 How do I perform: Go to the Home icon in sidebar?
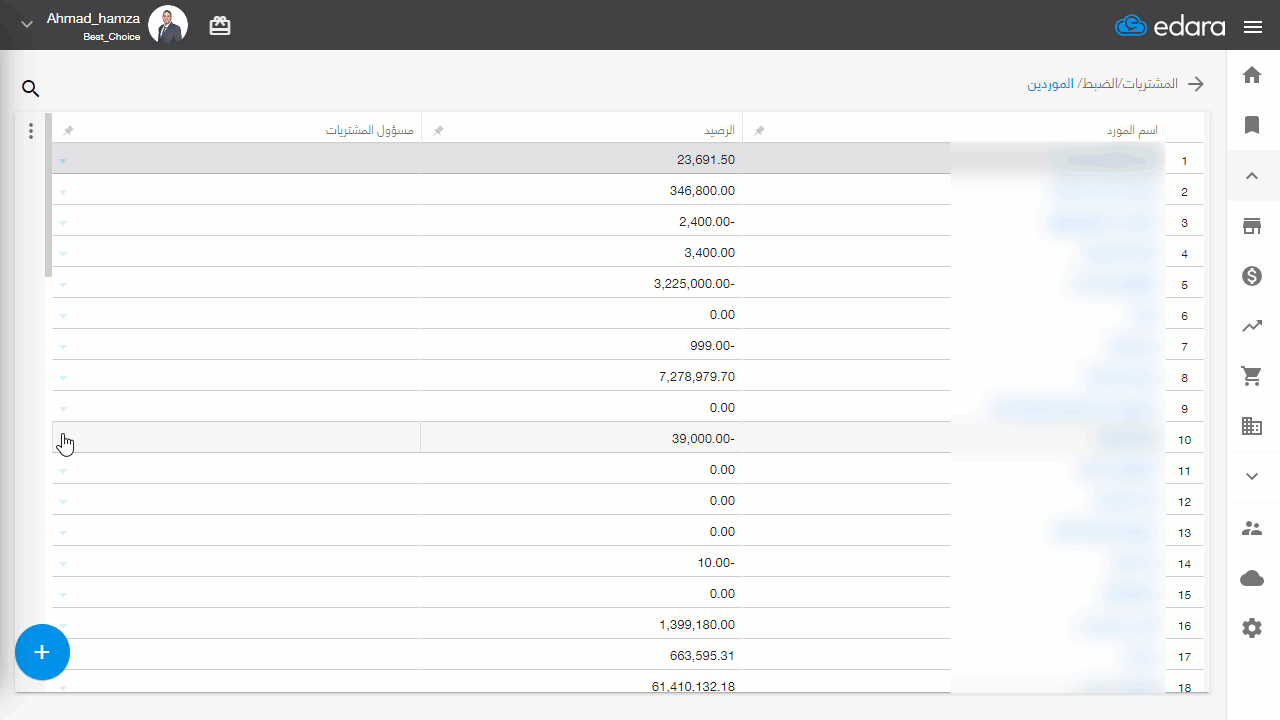(1252, 75)
